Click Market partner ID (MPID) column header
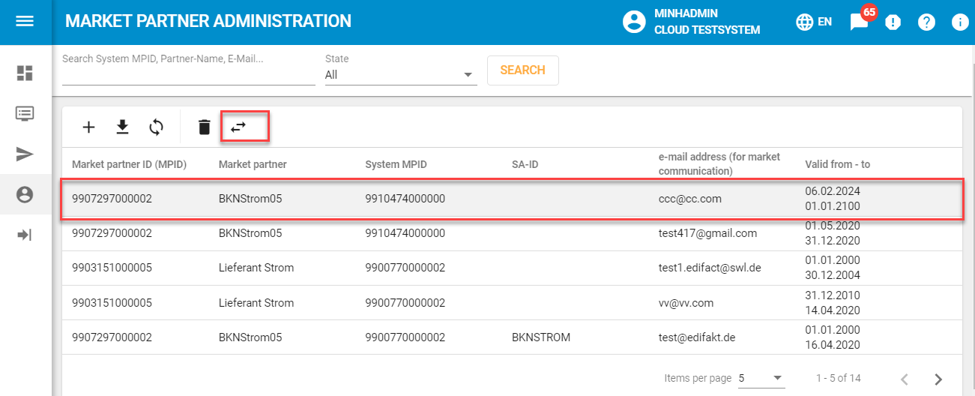Screen dimensions: 975x396 click(x=130, y=165)
